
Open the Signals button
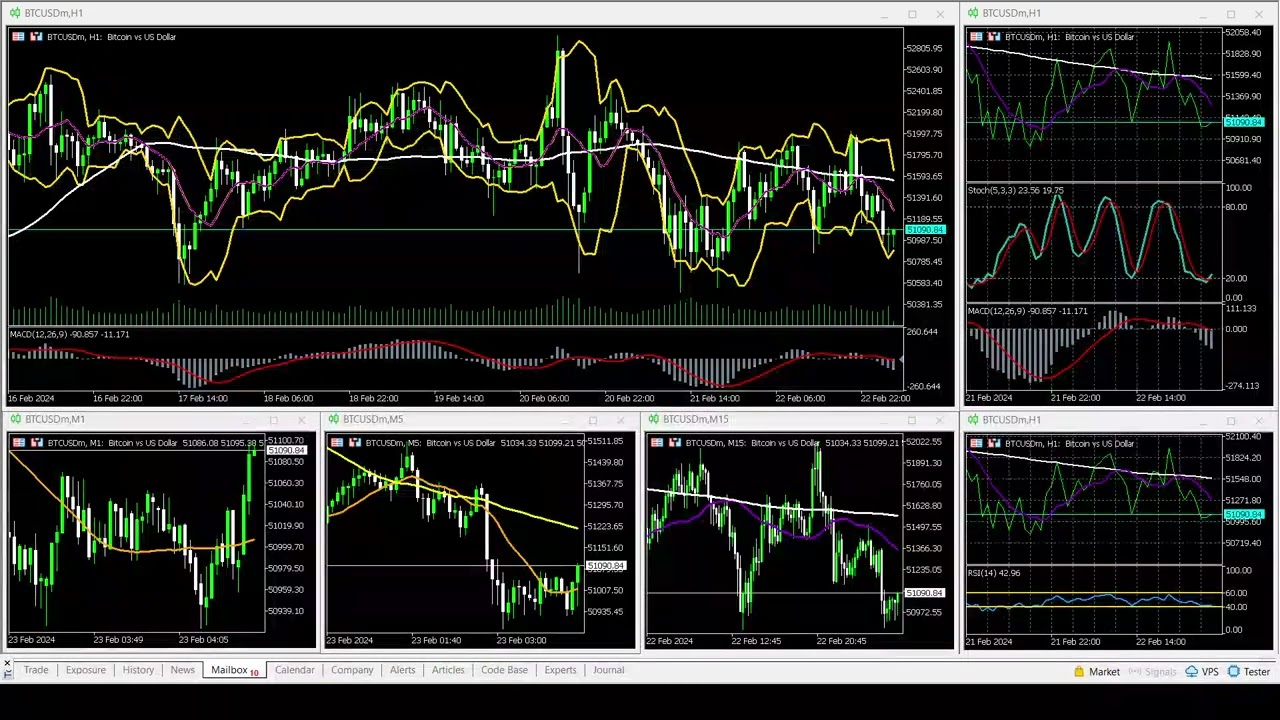click(x=1152, y=672)
